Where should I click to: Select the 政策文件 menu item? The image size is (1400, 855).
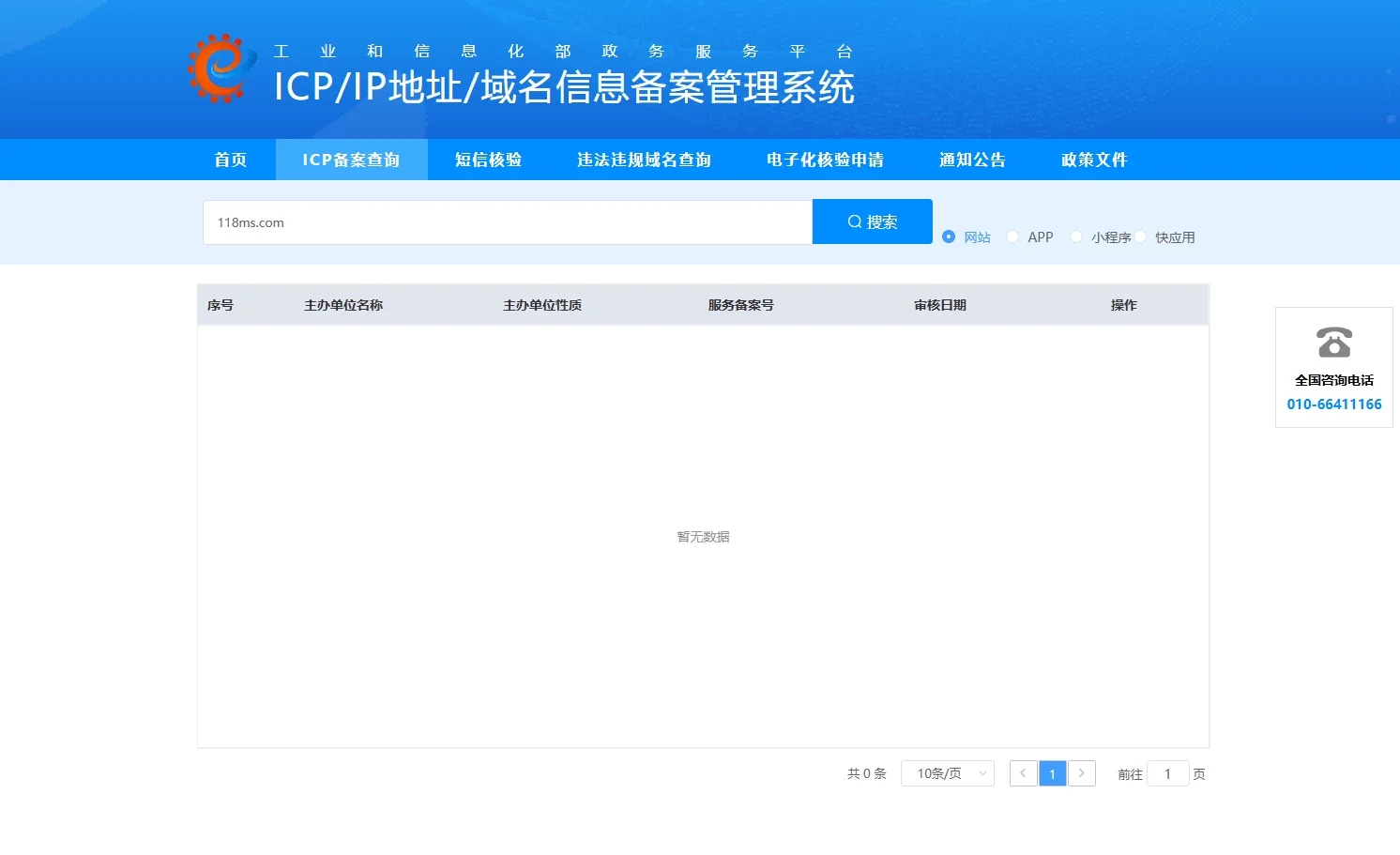(1094, 160)
